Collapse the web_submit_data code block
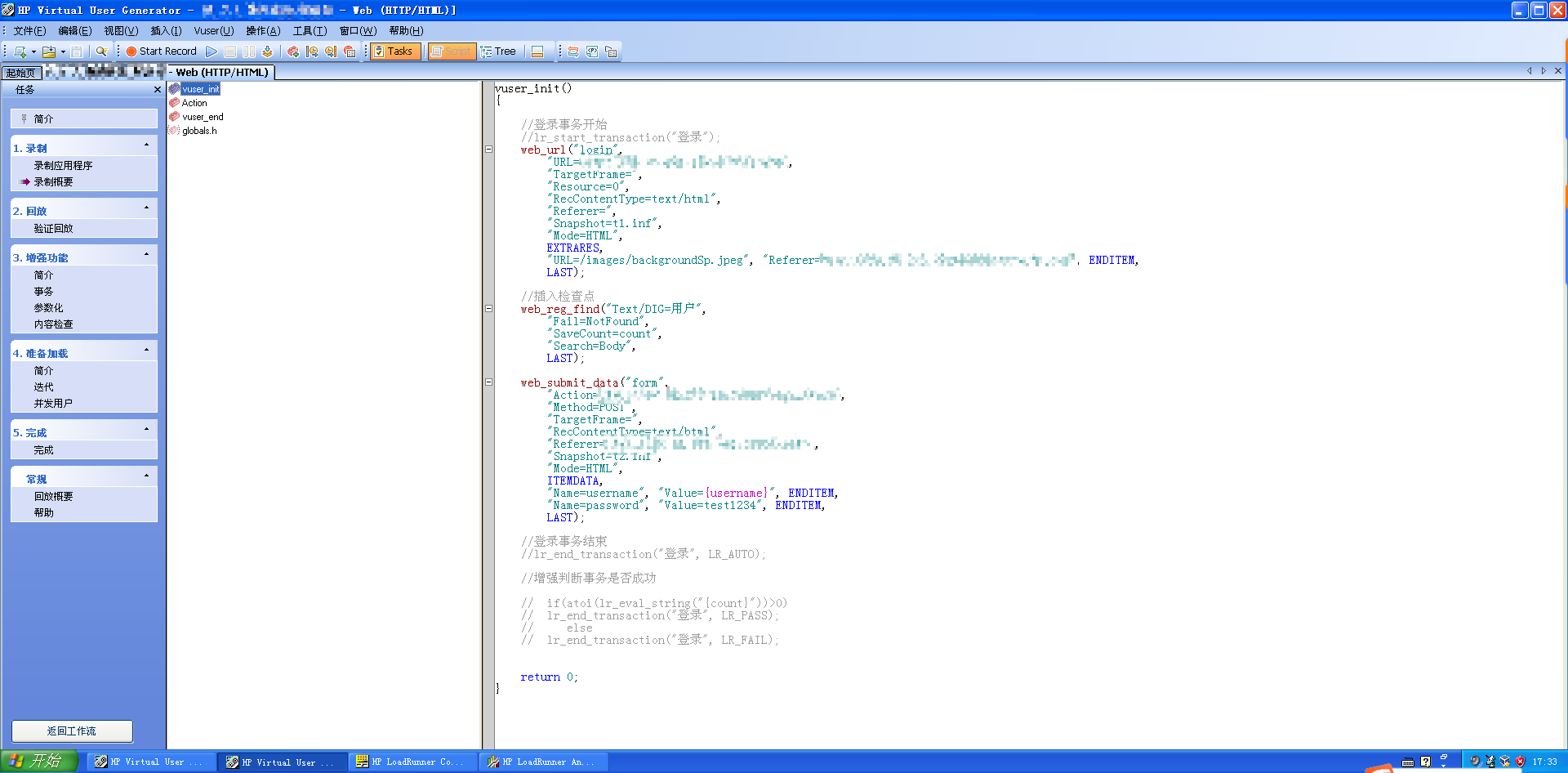The width and height of the screenshot is (1568, 773). pyautogui.click(x=488, y=382)
